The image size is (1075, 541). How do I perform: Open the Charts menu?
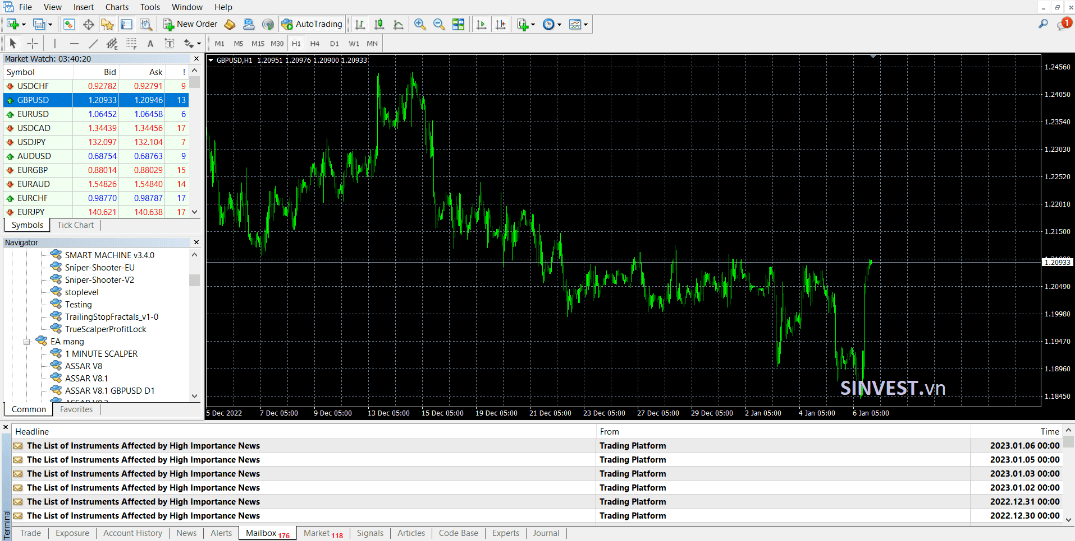click(x=117, y=7)
